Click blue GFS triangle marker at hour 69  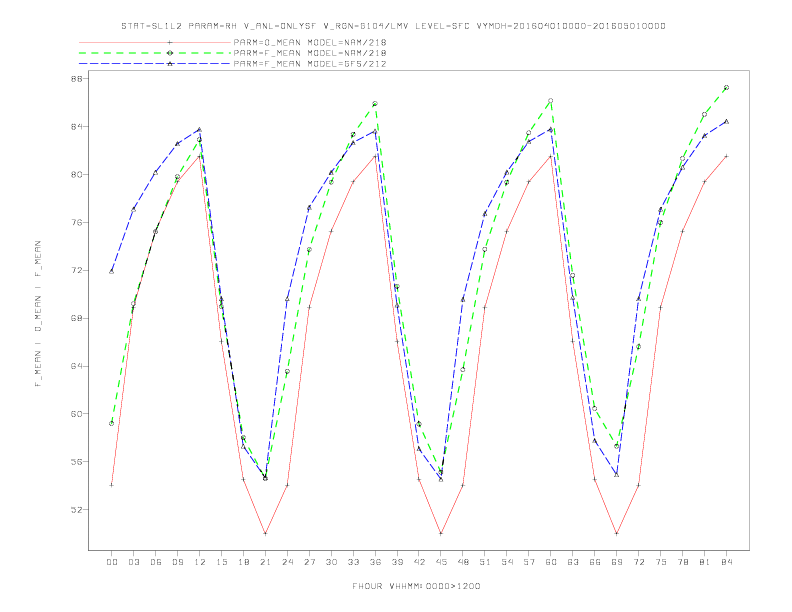(x=617, y=475)
